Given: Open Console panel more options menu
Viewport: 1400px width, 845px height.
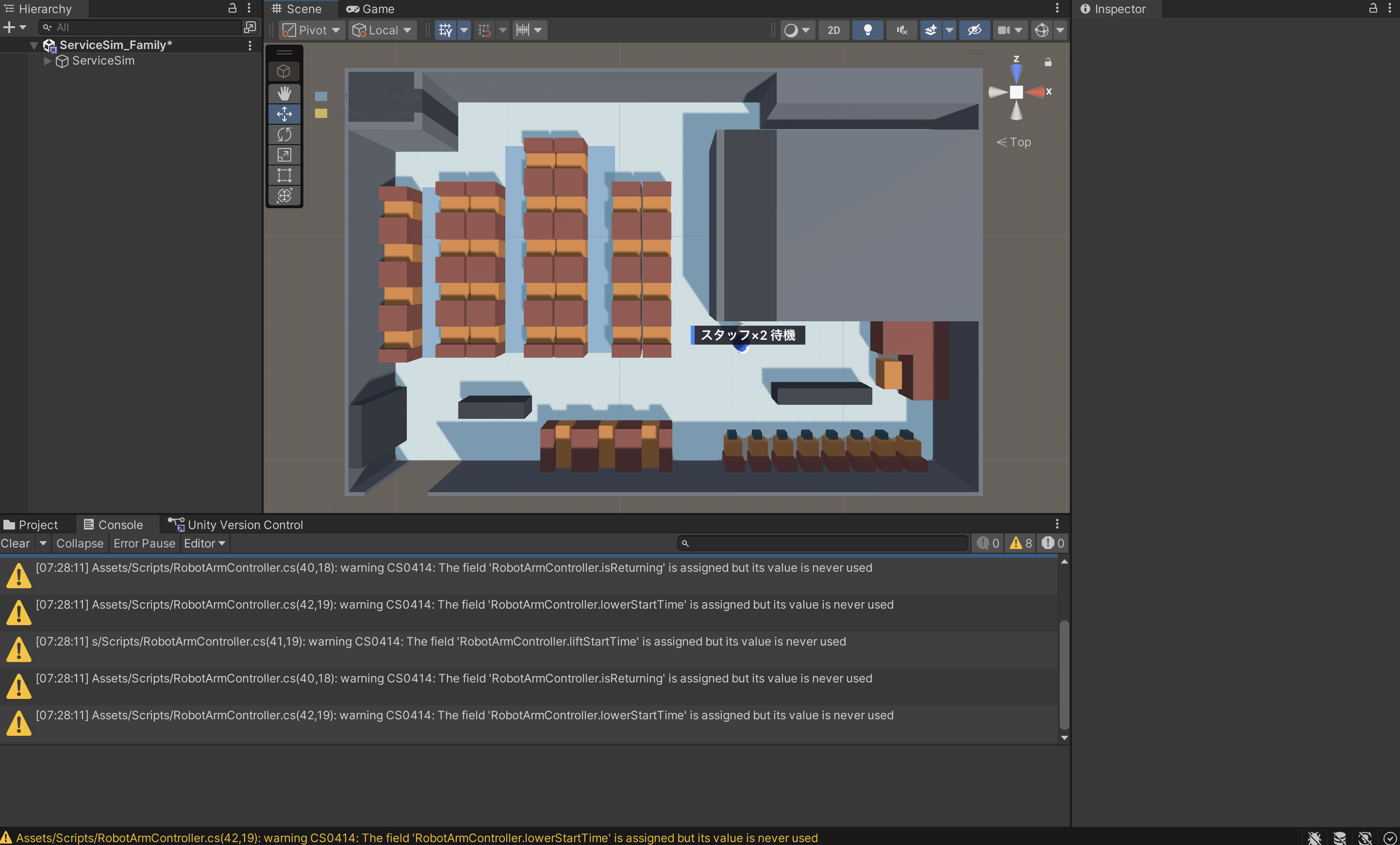Looking at the screenshot, I should pyautogui.click(x=1057, y=523).
